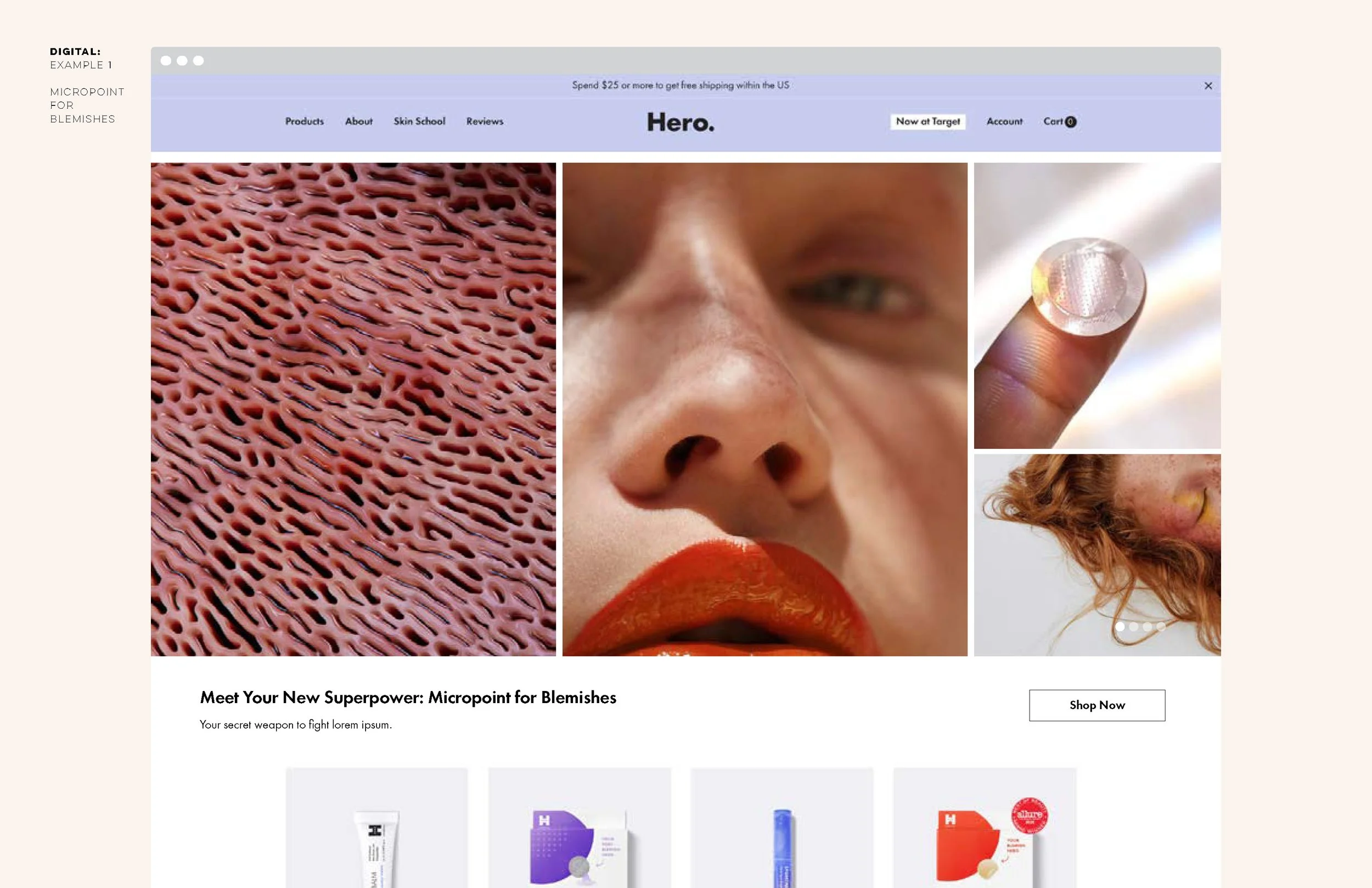
Task: Go to the About page
Action: 358,122
